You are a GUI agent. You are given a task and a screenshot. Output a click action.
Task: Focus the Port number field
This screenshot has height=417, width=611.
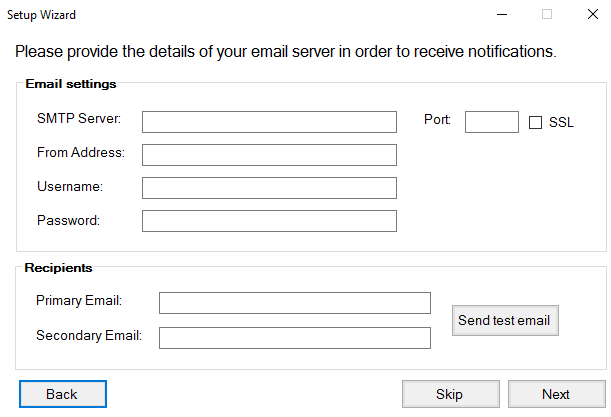click(492, 122)
